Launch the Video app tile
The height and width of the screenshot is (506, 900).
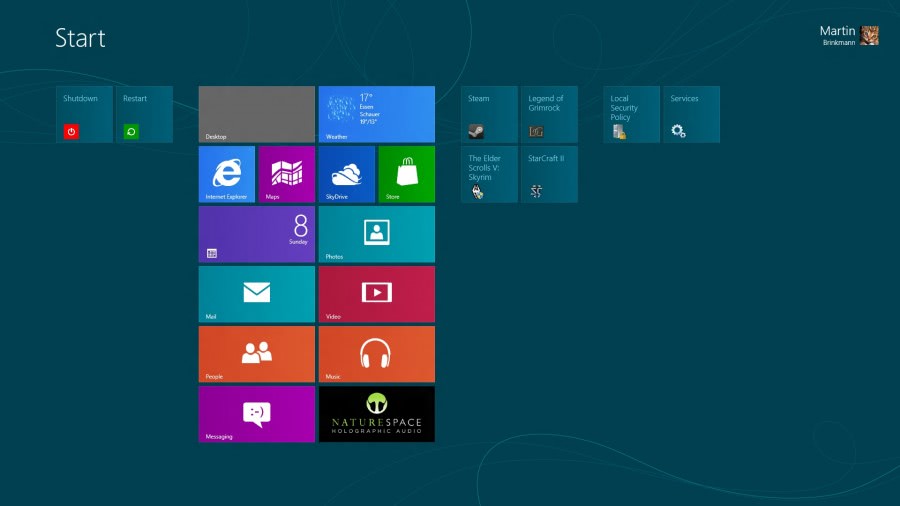pos(376,294)
